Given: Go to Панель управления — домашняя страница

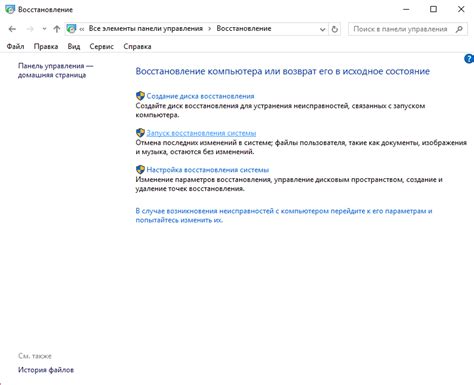Looking at the screenshot, I should tap(55, 70).
